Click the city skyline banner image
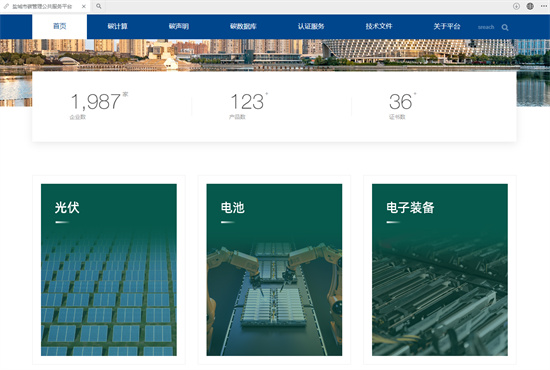 [x=275, y=55]
